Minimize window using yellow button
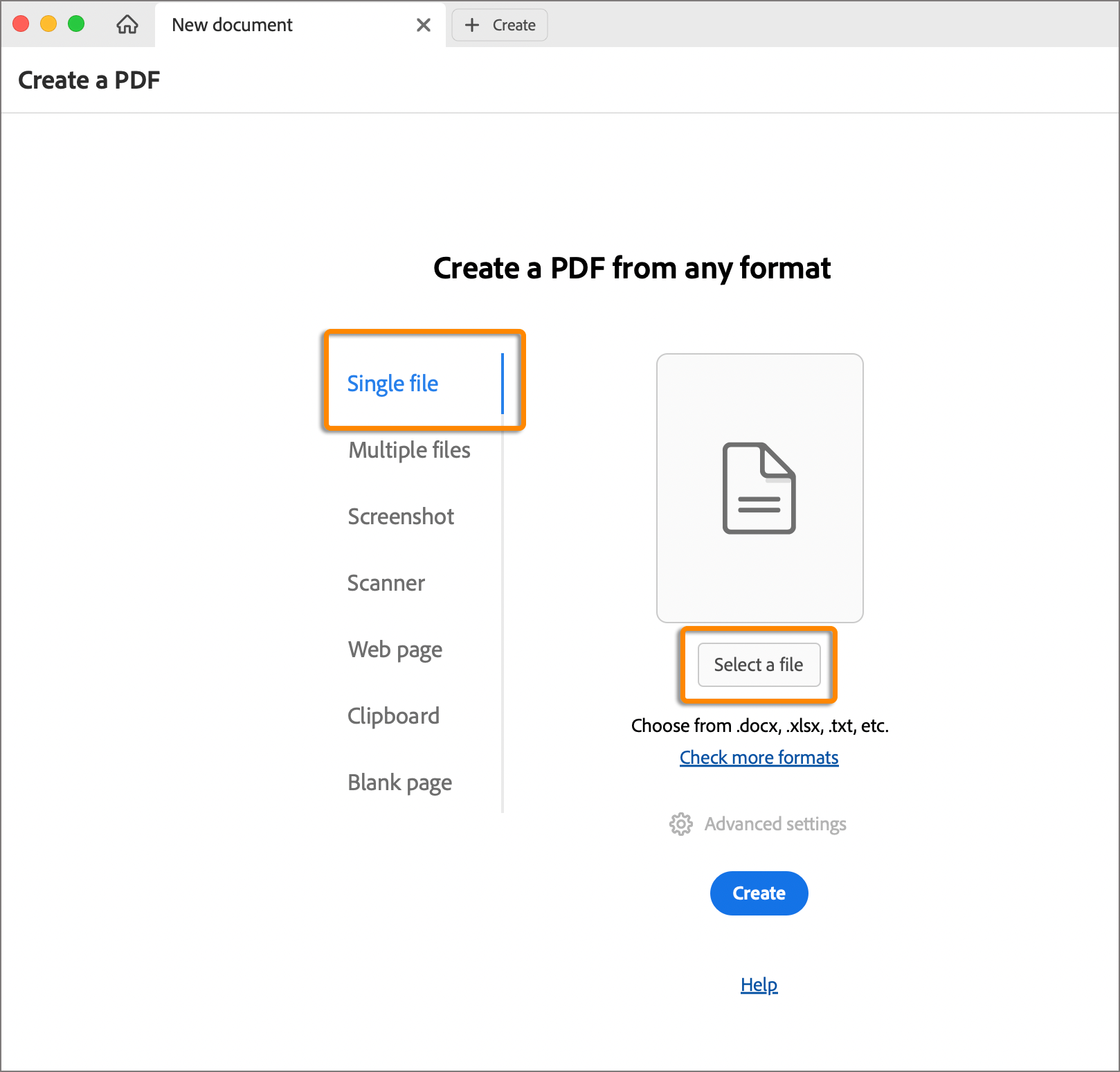Image resolution: width=1120 pixels, height=1072 pixels. pyautogui.click(x=48, y=24)
